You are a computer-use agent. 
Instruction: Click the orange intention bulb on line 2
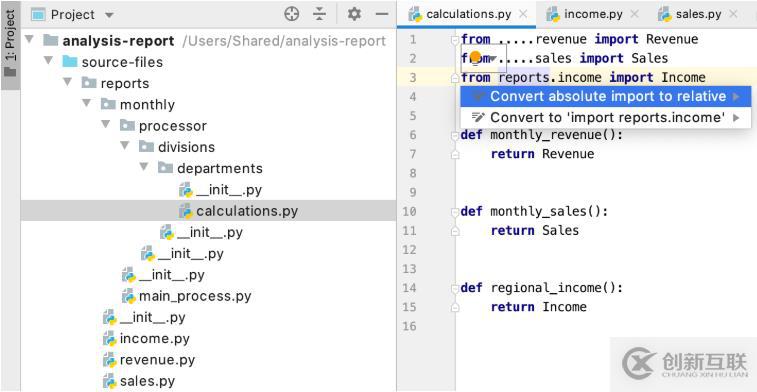tap(476, 57)
